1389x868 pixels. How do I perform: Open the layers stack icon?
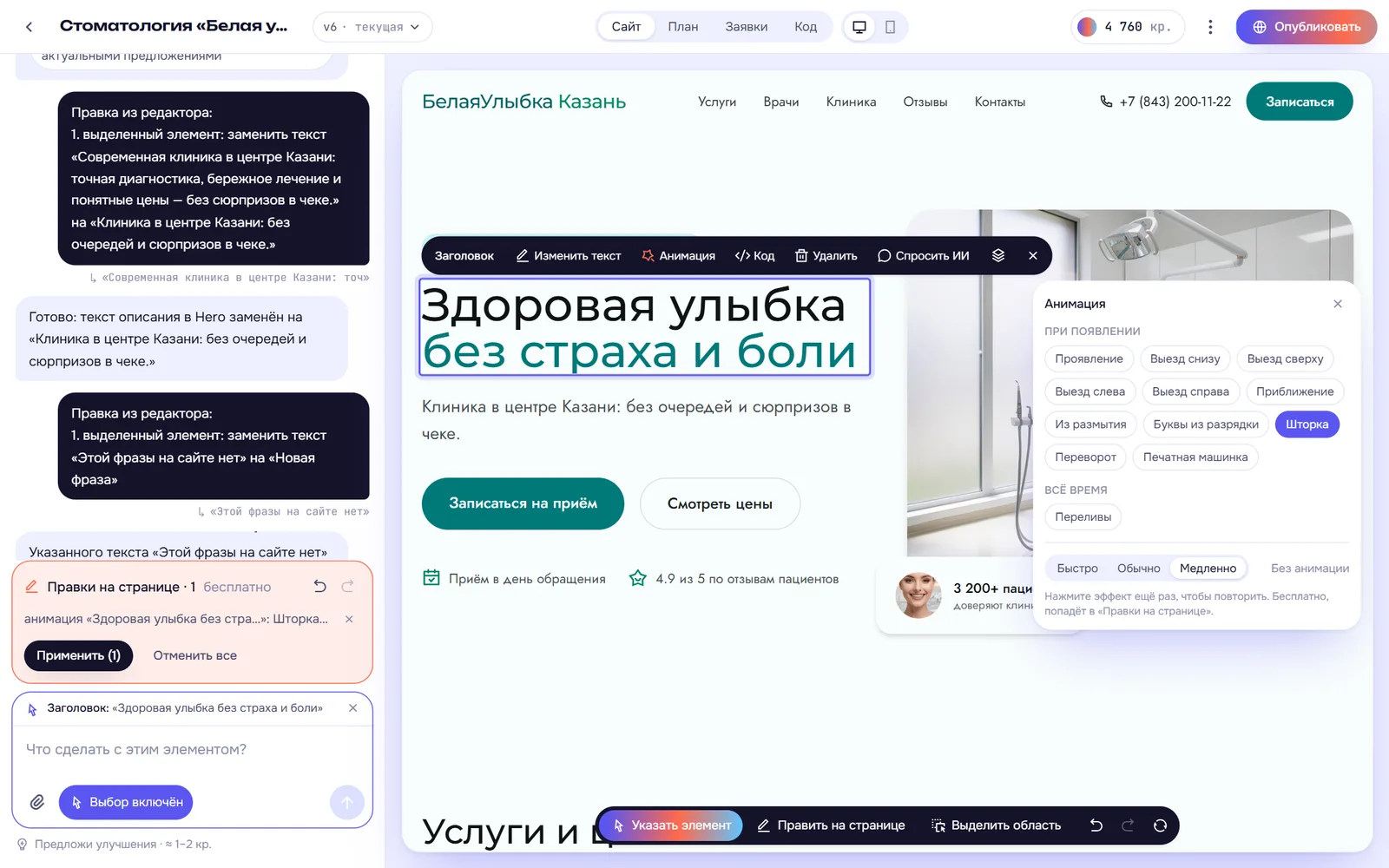[x=998, y=256]
